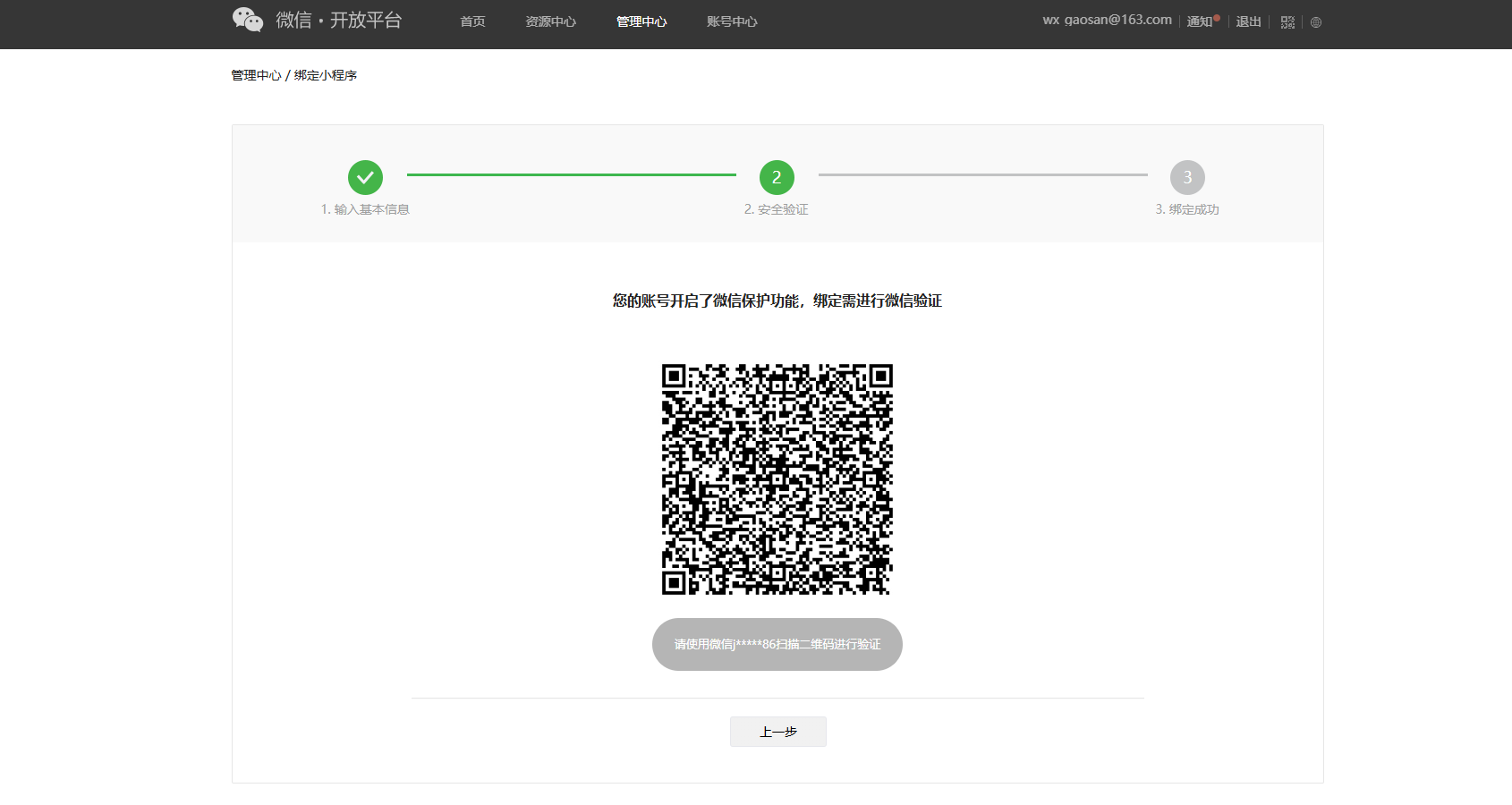Click the 微信·开放平台 title text
Screen dimensions: 1512x805
339,20
